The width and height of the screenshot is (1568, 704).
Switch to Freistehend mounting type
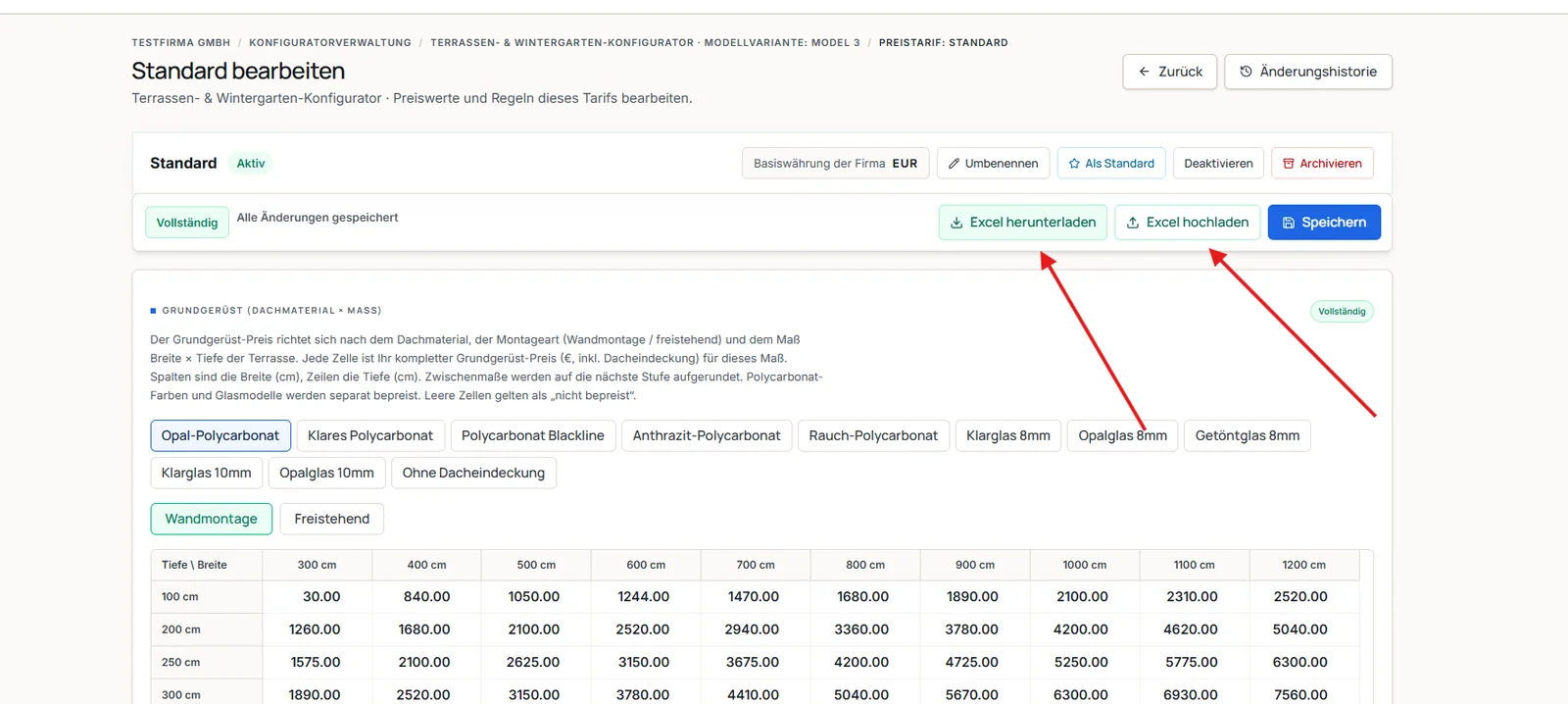click(332, 519)
